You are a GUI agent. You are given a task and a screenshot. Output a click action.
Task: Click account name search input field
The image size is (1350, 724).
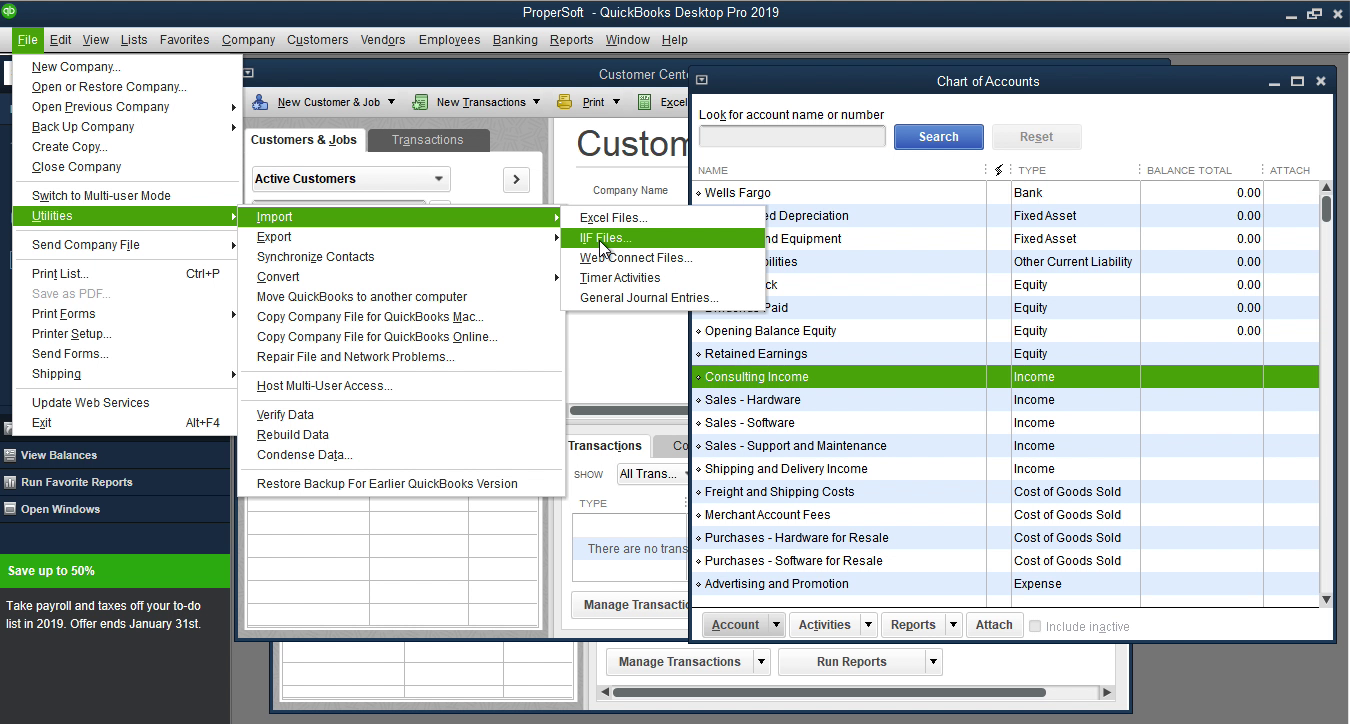pos(792,136)
